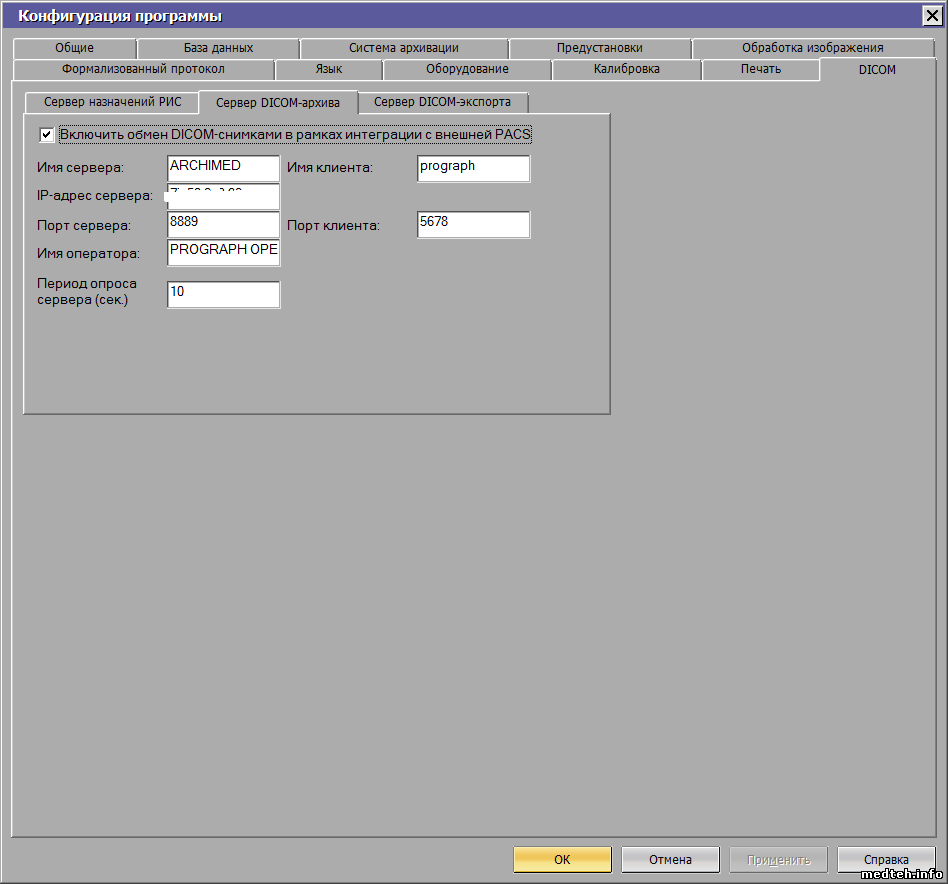Open the Общие tab
Screen dimensions: 948x884
point(75,48)
